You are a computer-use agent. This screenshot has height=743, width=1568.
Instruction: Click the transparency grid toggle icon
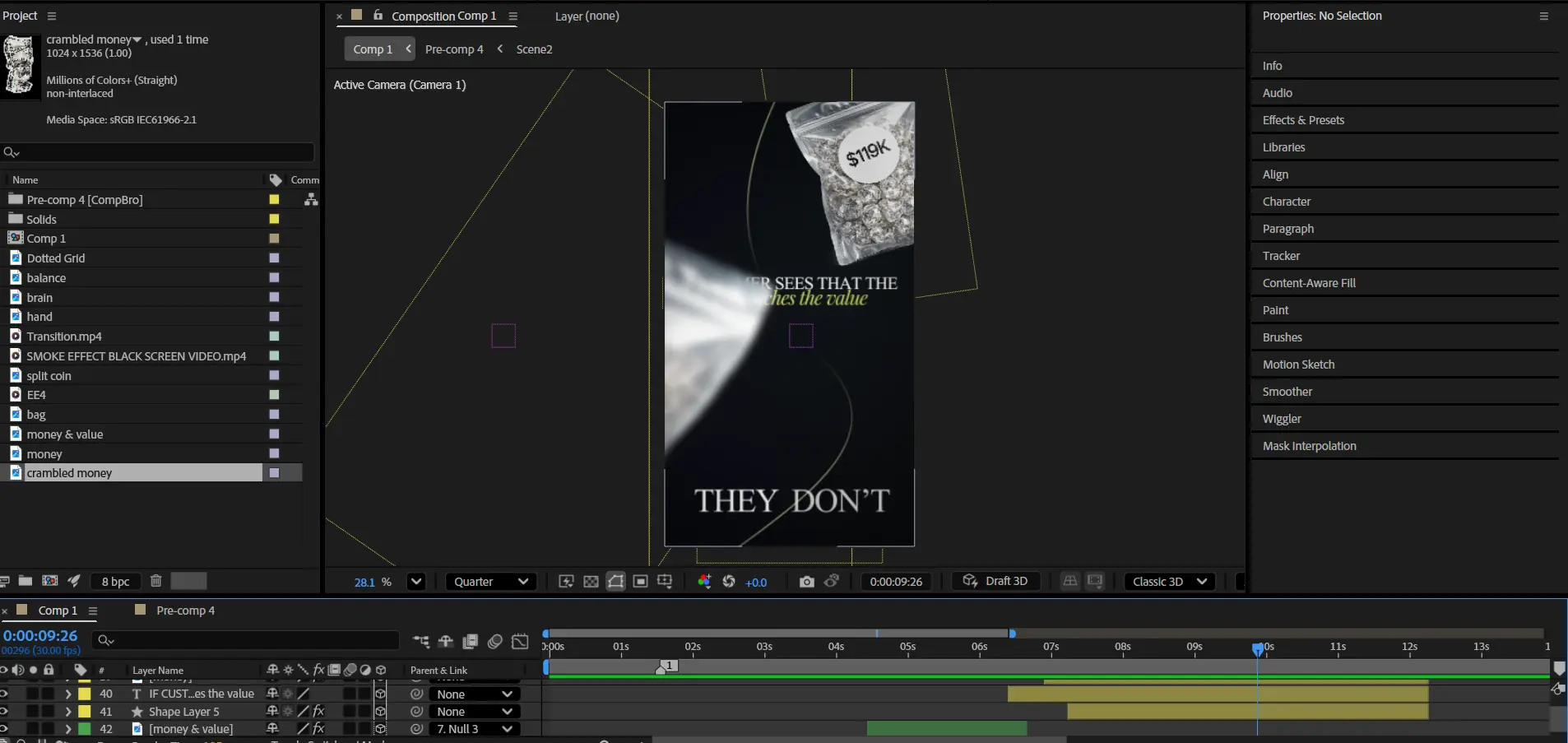(591, 582)
